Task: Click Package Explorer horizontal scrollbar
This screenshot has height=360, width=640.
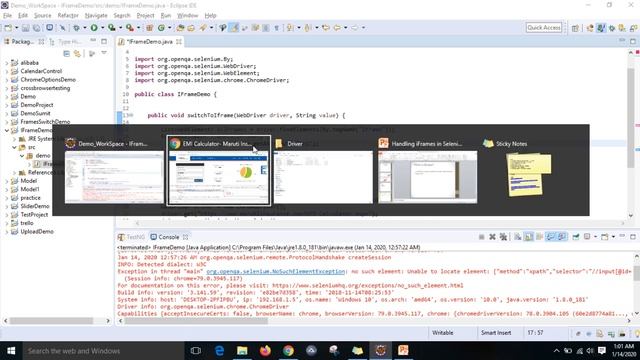Action: (51, 321)
